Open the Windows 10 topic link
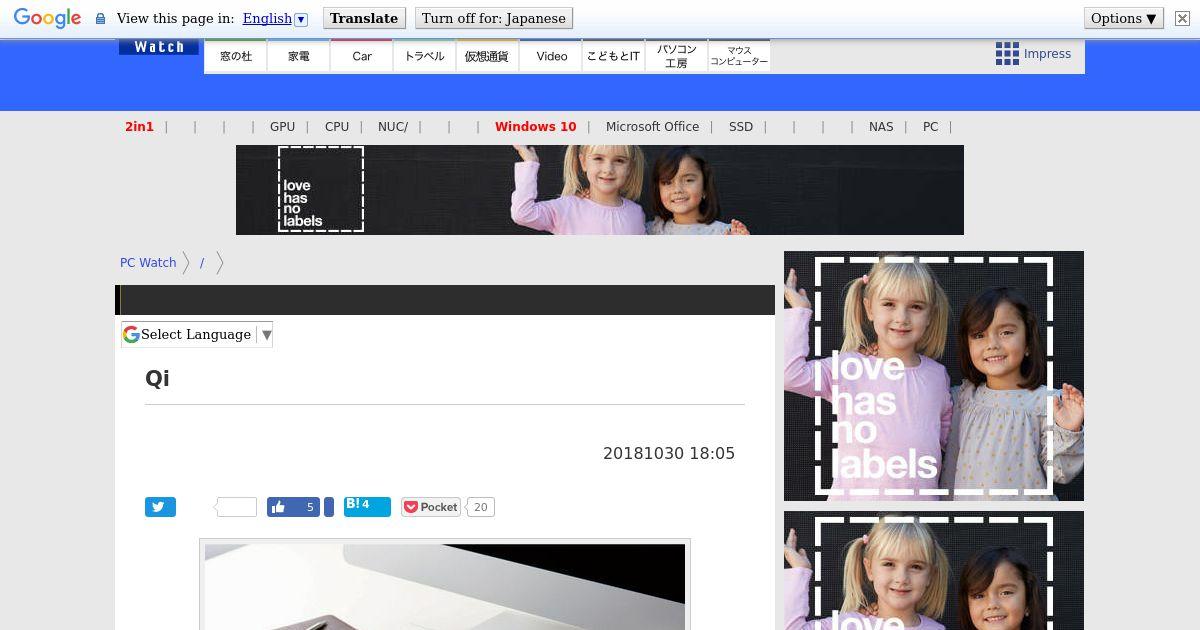The image size is (1200, 630). coord(535,127)
